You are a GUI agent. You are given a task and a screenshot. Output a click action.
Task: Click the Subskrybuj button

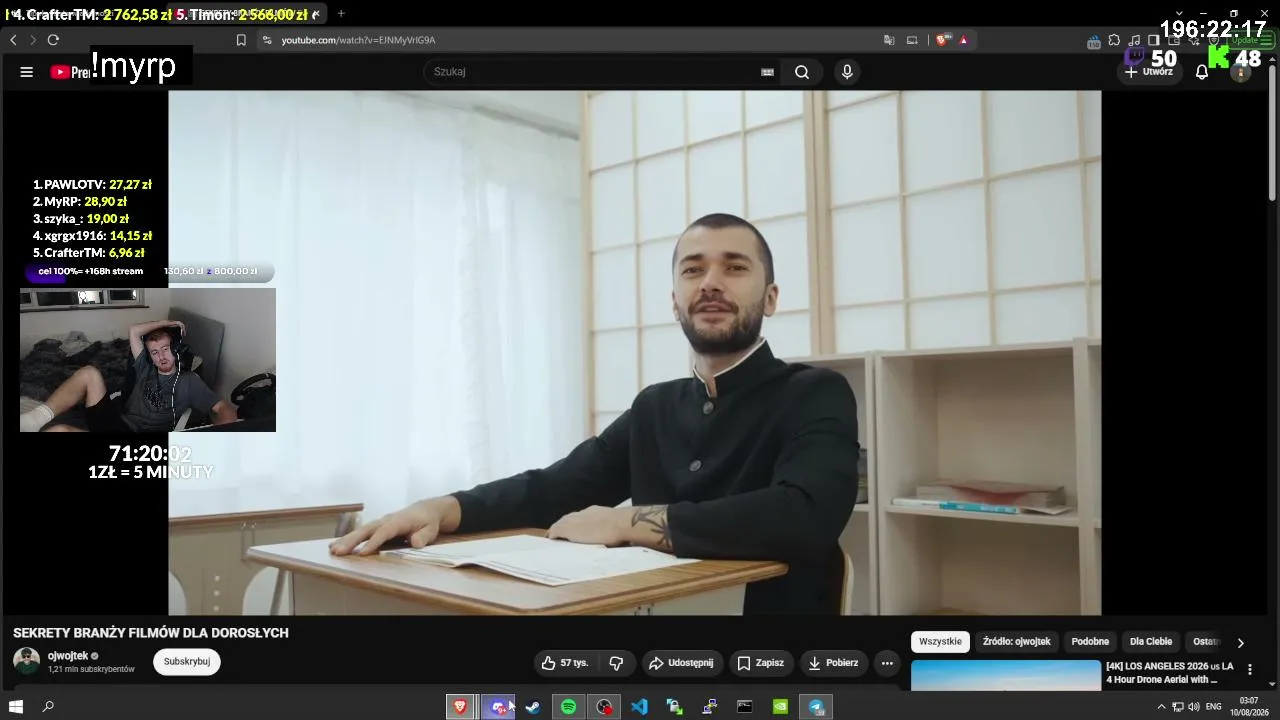click(187, 662)
